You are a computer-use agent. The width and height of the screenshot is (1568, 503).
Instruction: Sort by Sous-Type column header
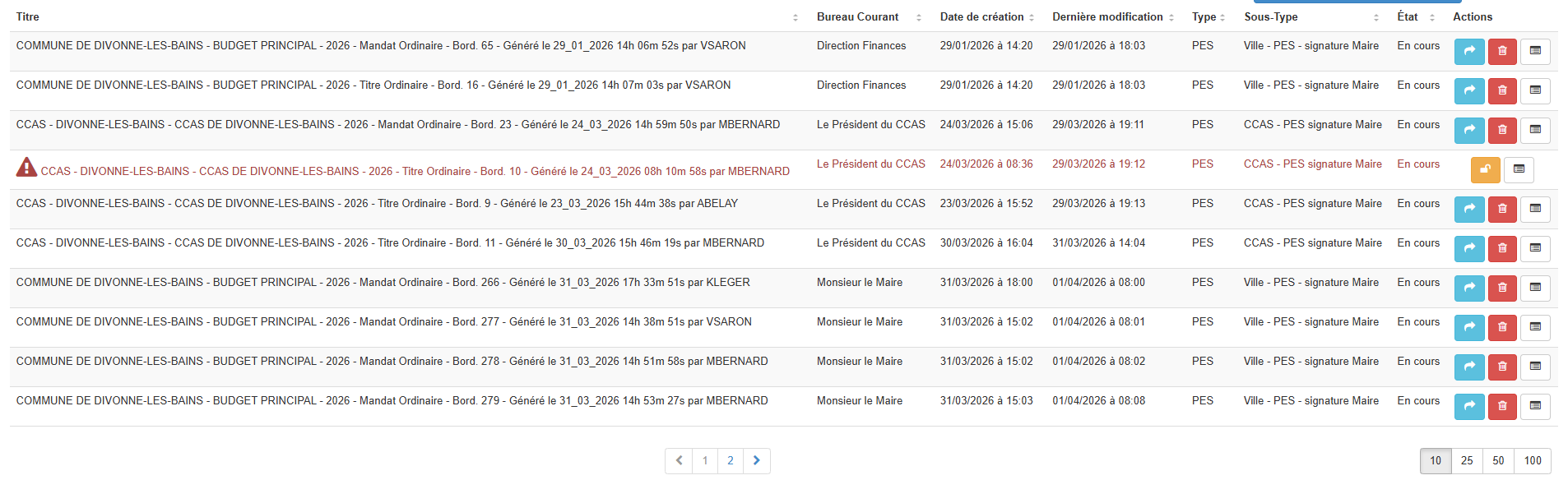[x=1271, y=16]
